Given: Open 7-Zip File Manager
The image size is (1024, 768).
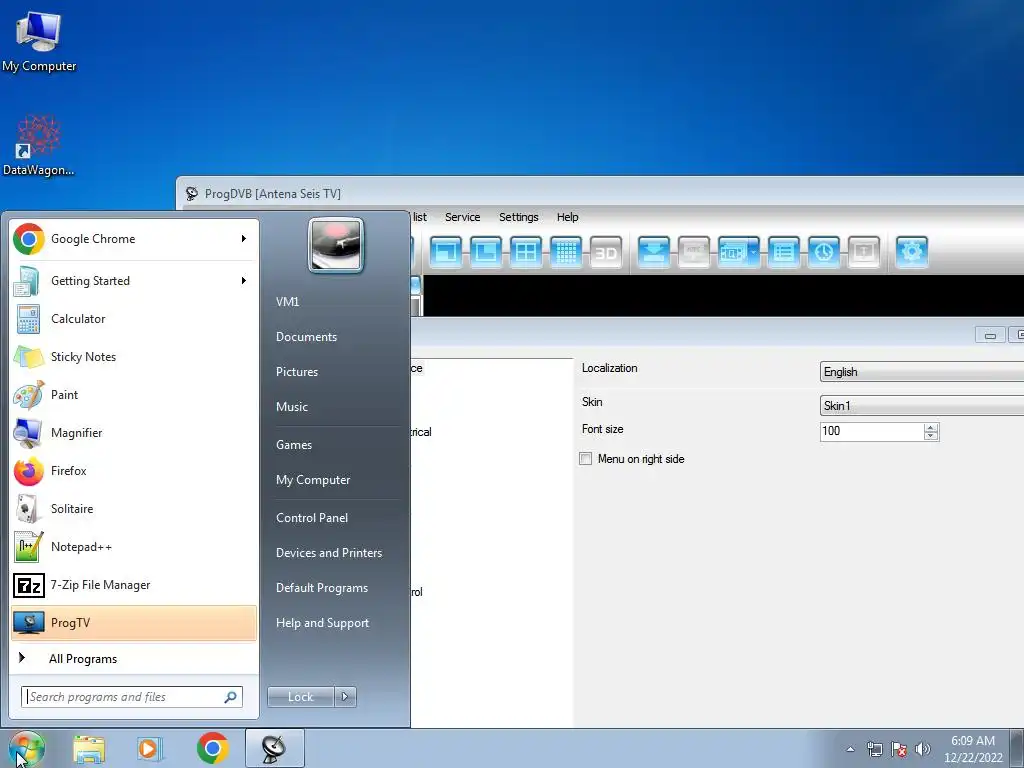Looking at the screenshot, I should pyautogui.click(x=134, y=584).
